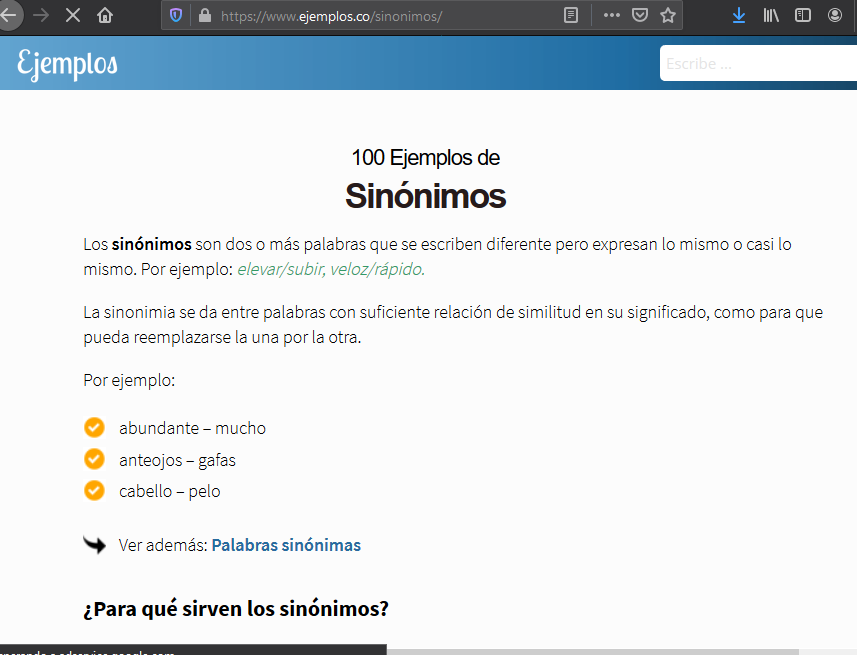Image resolution: width=857 pixels, height=655 pixels.
Task: Click the Escribe search field
Action: 758,63
